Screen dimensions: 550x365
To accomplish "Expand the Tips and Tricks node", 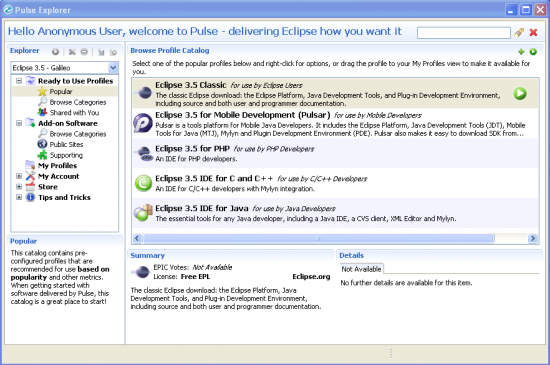I will (19, 197).
